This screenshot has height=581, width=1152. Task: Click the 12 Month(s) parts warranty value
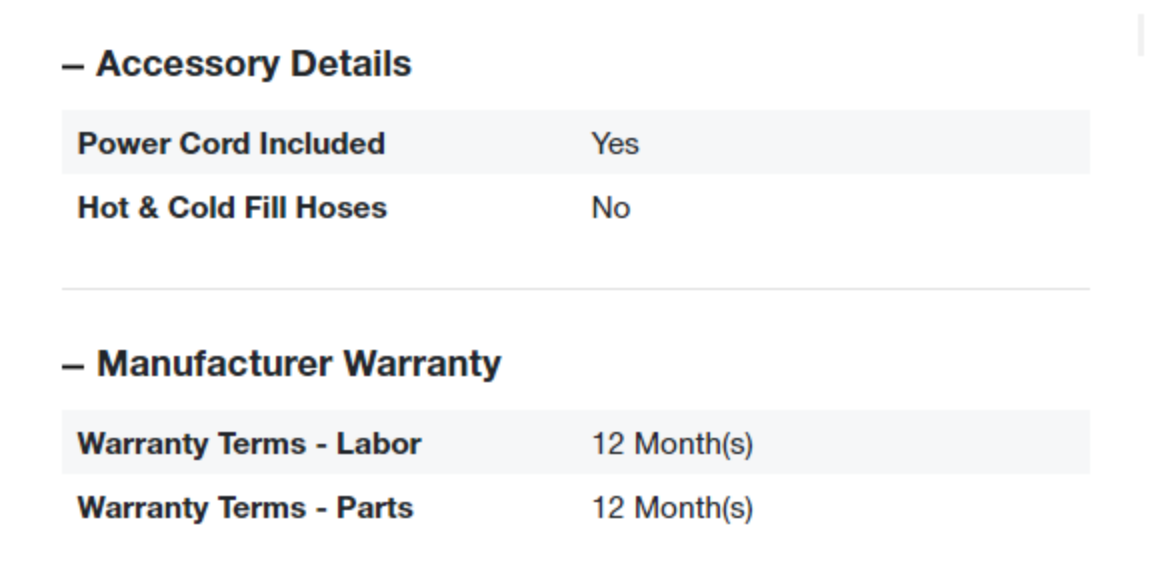672,508
